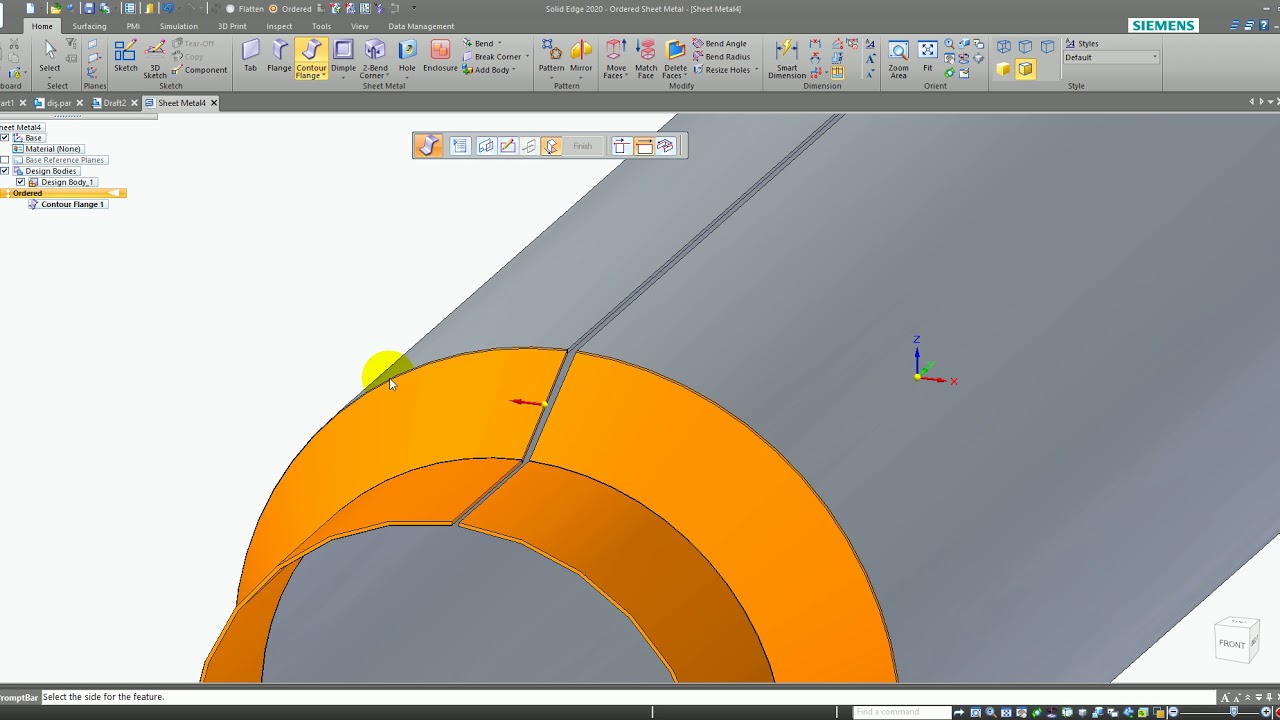
Task: Click the Ordered bar in PathFinder
Action: coord(63,193)
